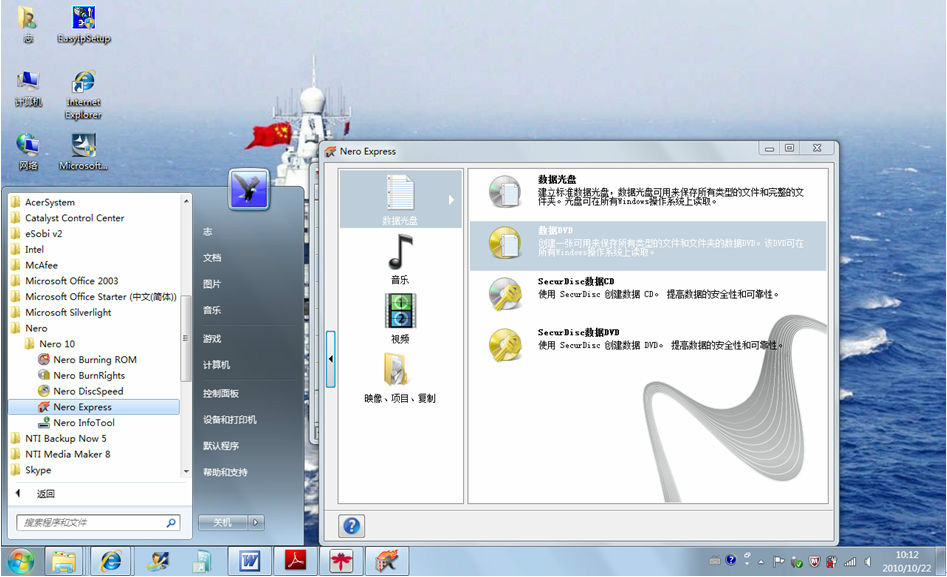Image resolution: width=947 pixels, height=577 pixels.
Task: Open 游戏 in Start menu right pane
Action: click(212, 339)
